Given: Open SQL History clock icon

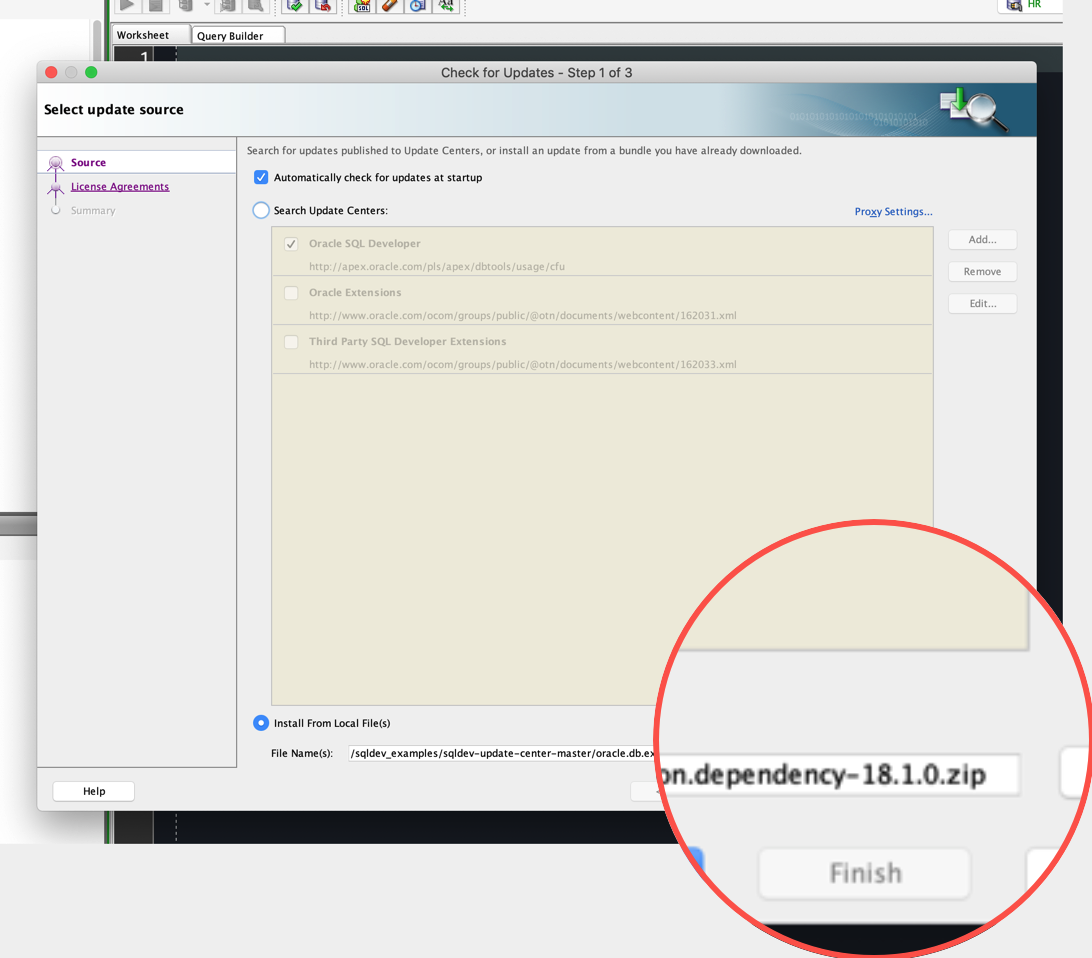Looking at the screenshot, I should [x=418, y=5].
